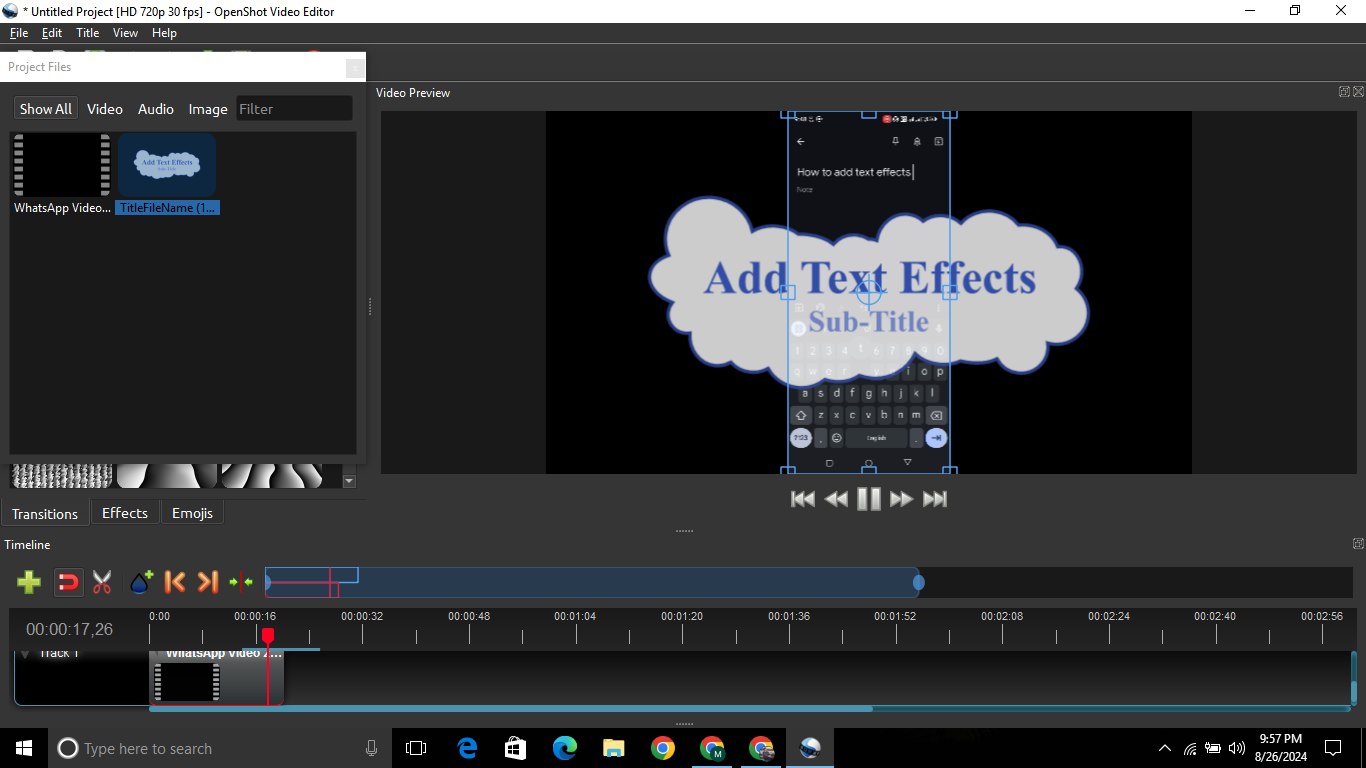Open the File menu
Image resolution: width=1366 pixels, height=768 pixels.
click(19, 33)
